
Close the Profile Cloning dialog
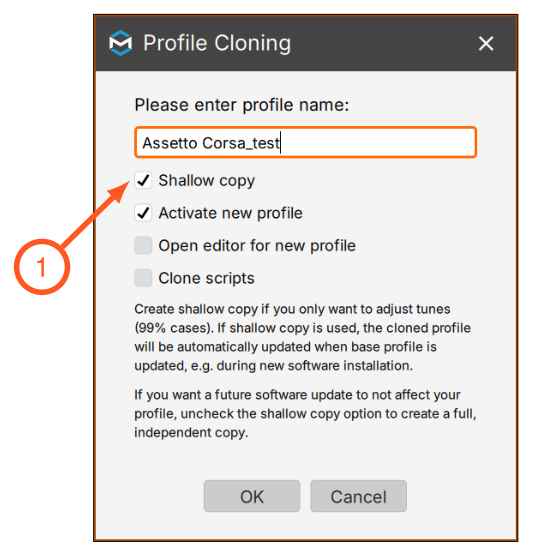[485, 44]
